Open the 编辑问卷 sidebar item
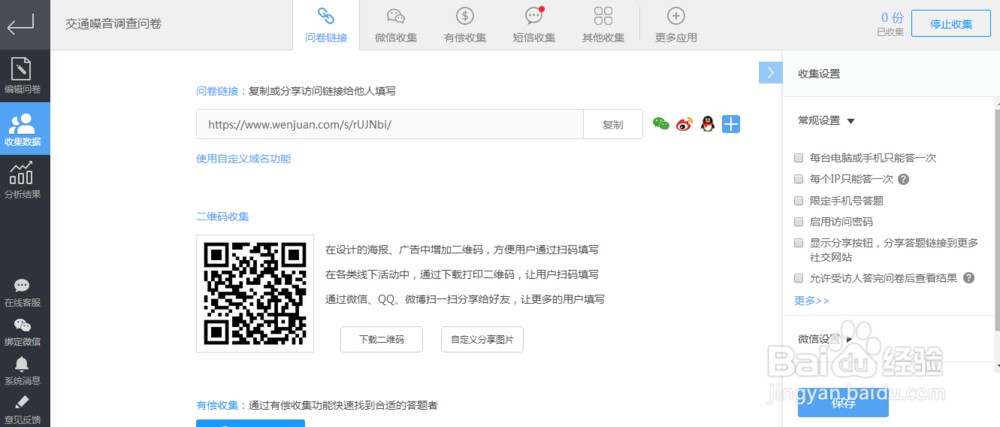 coord(23,76)
